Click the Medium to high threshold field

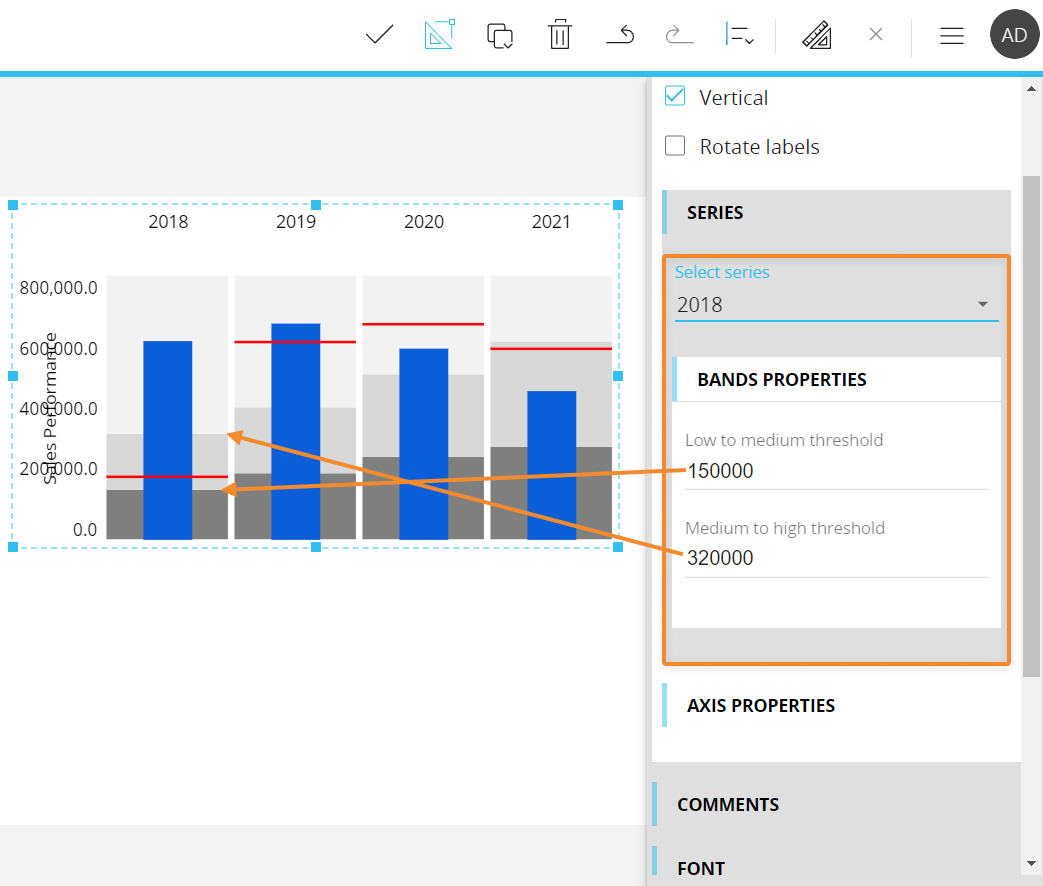click(x=836, y=558)
